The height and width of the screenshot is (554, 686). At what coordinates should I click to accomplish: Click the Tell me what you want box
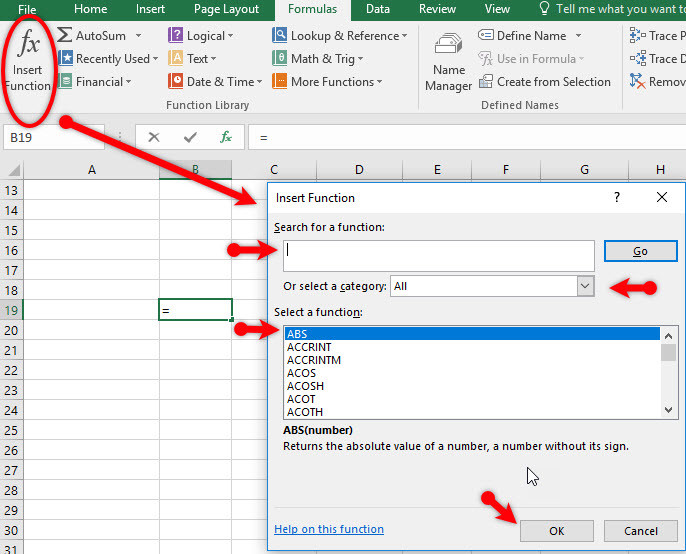(x=612, y=9)
